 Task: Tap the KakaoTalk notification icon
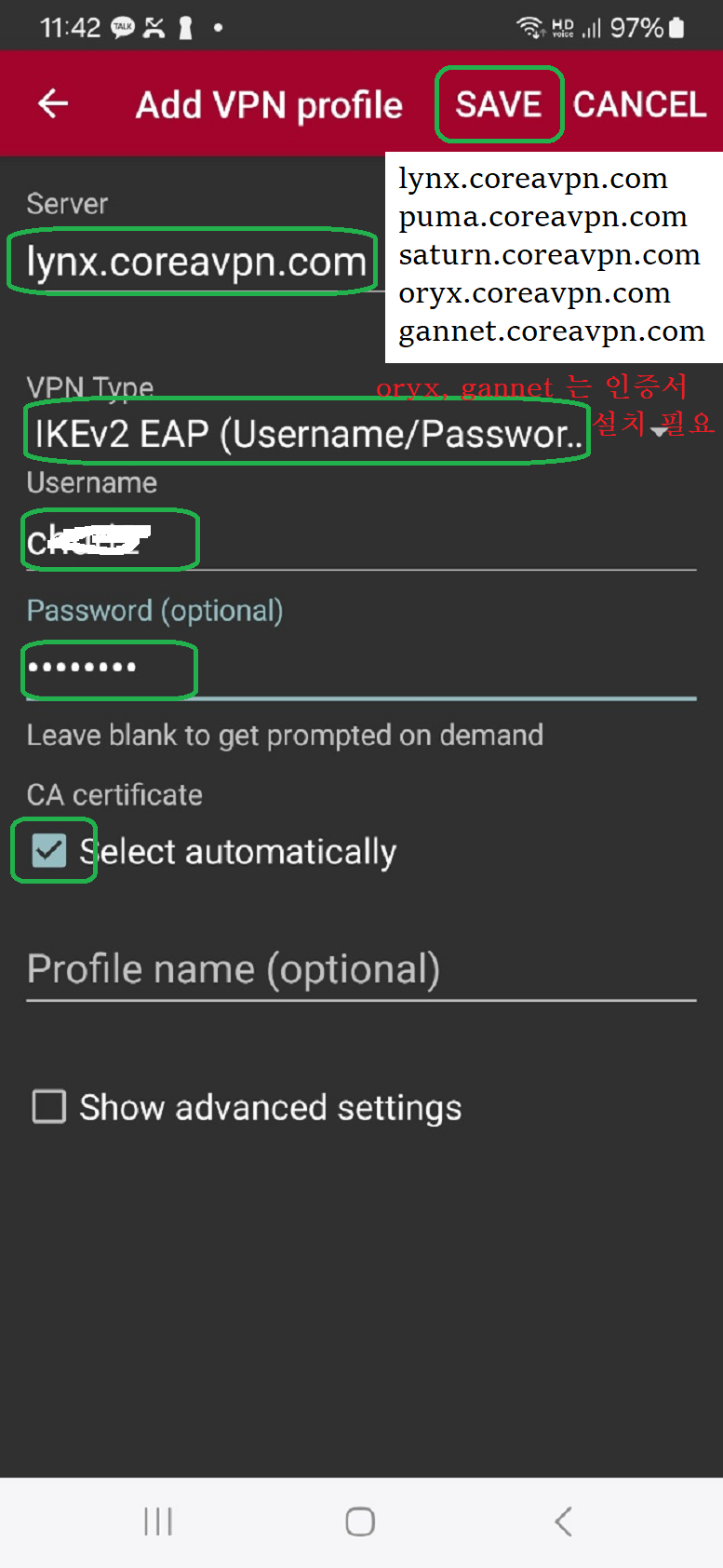[x=123, y=28]
